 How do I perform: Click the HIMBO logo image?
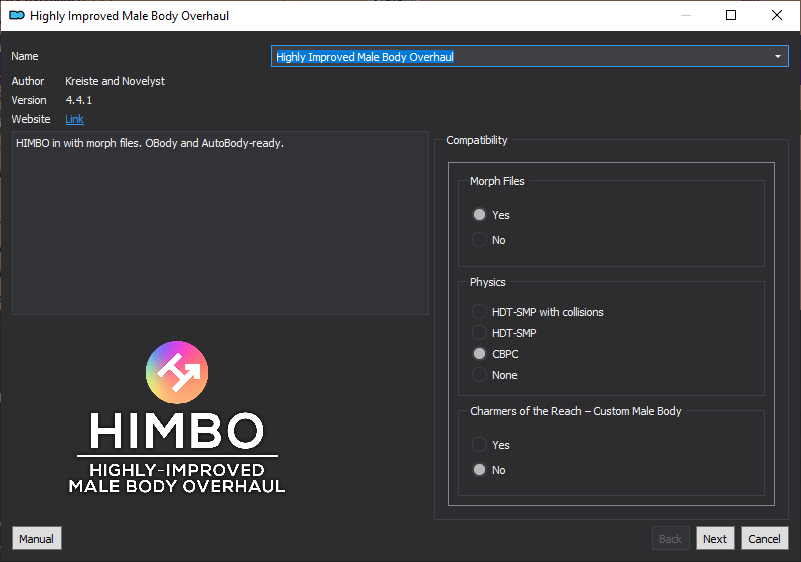pyautogui.click(x=177, y=417)
